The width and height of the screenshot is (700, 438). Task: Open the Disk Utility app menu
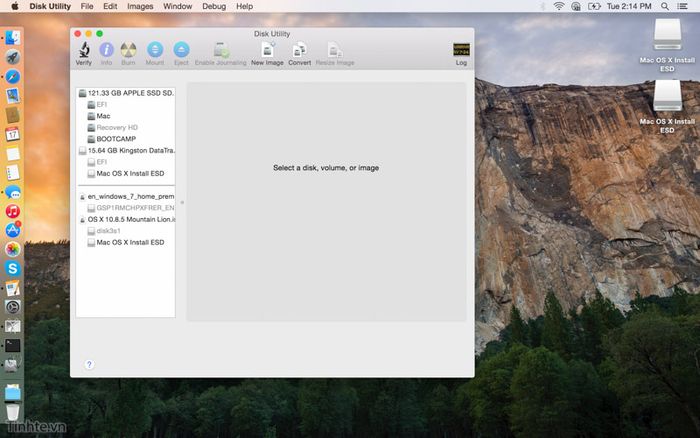click(50, 6)
